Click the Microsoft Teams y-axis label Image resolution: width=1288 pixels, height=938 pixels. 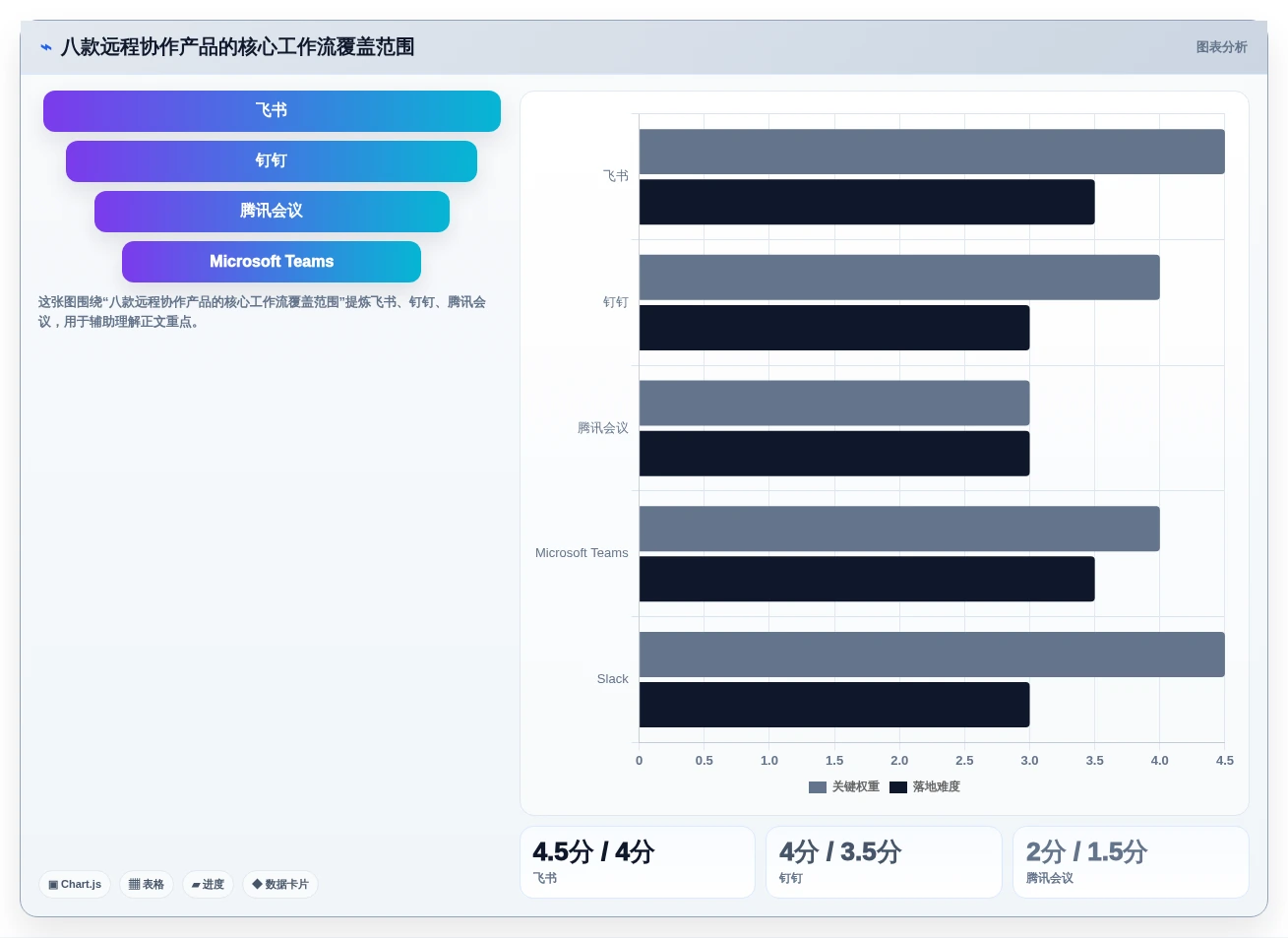pos(582,553)
